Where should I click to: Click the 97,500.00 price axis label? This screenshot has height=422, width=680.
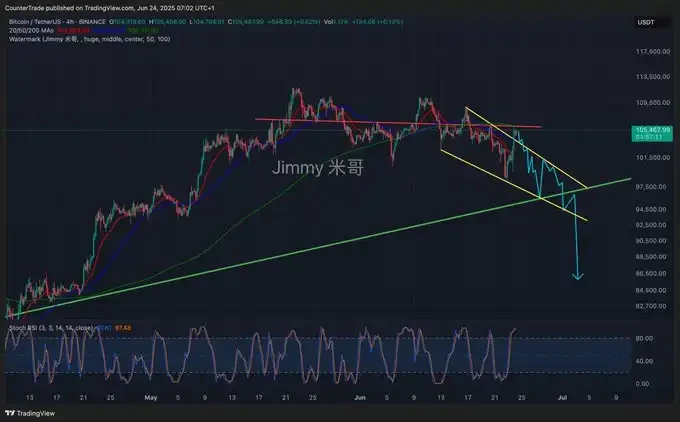[x=651, y=187]
